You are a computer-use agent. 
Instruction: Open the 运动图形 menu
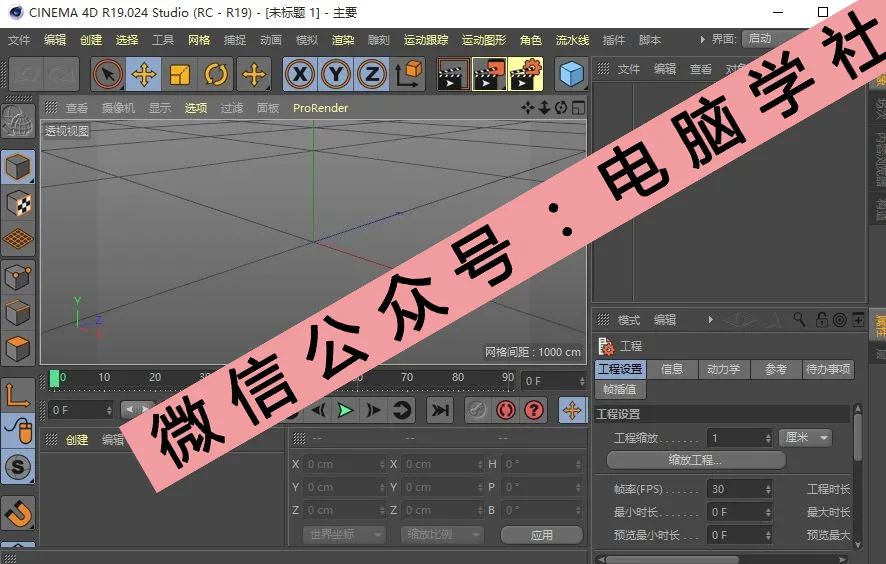[484, 40]
